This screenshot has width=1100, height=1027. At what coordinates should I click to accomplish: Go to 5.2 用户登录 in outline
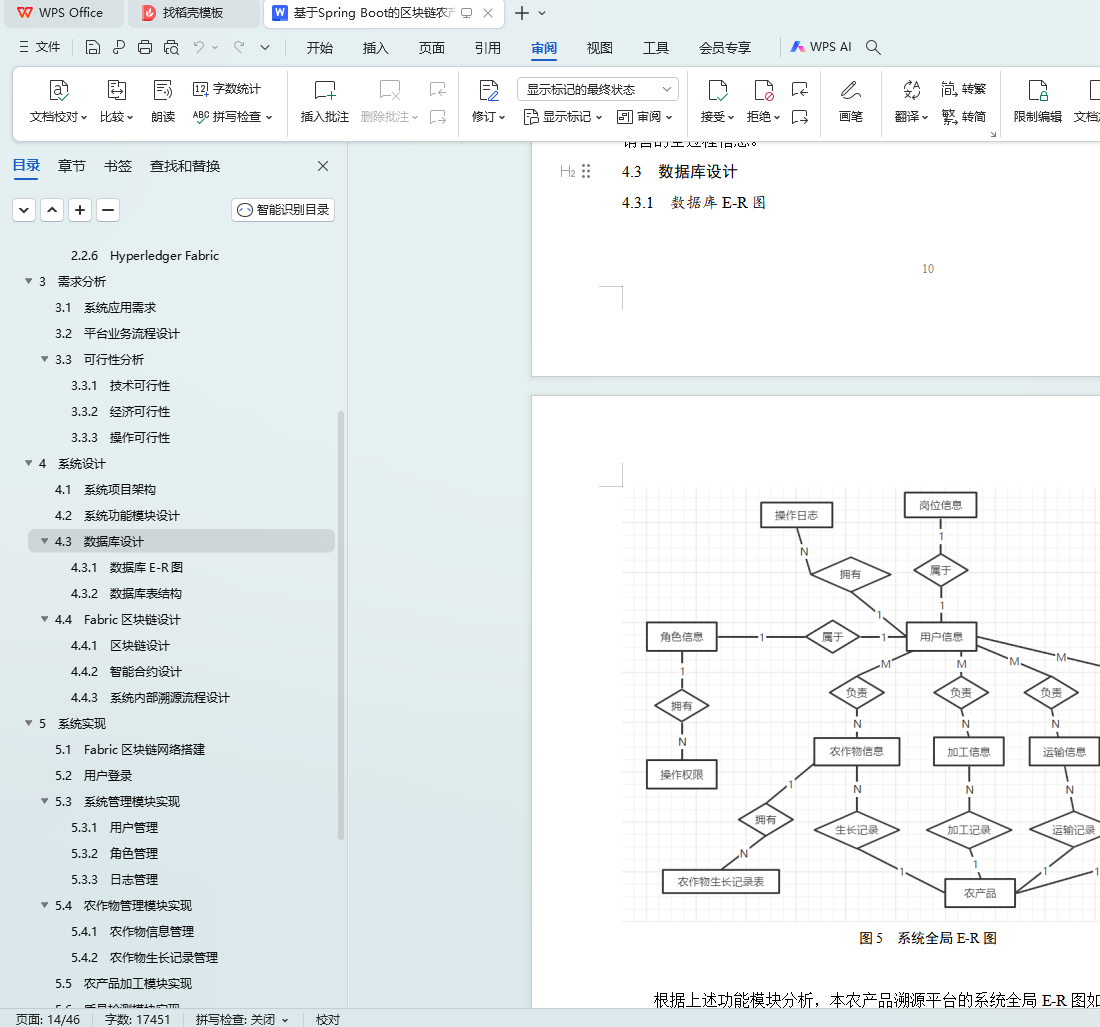pos(94,775)
